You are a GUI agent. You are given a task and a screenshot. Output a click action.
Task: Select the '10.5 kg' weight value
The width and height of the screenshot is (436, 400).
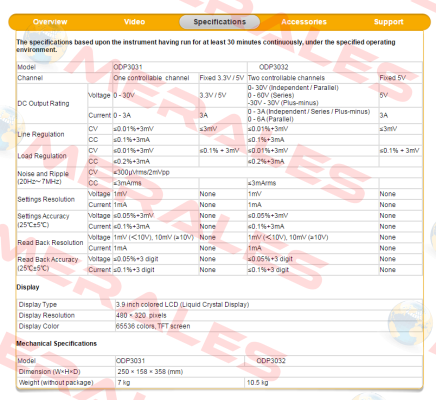click(x=257, y=383)
